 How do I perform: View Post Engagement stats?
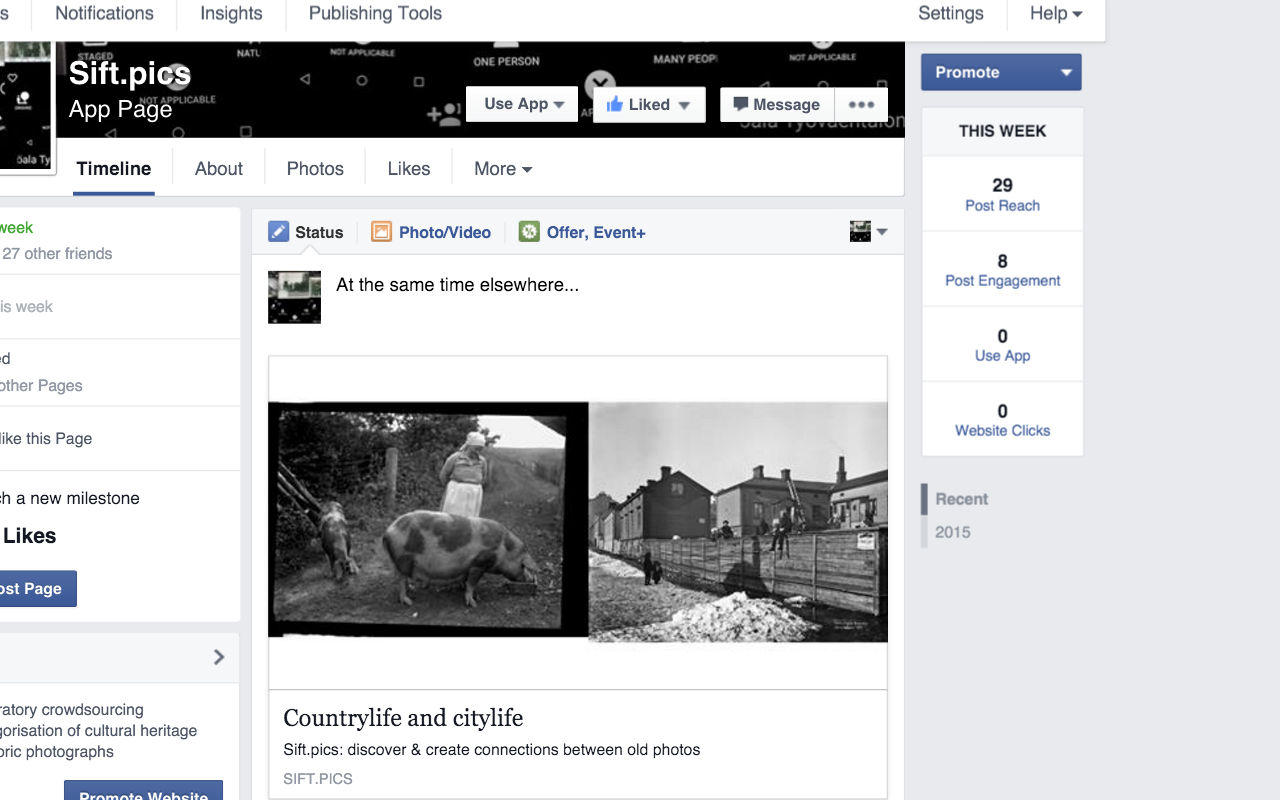coord(1002,269)
